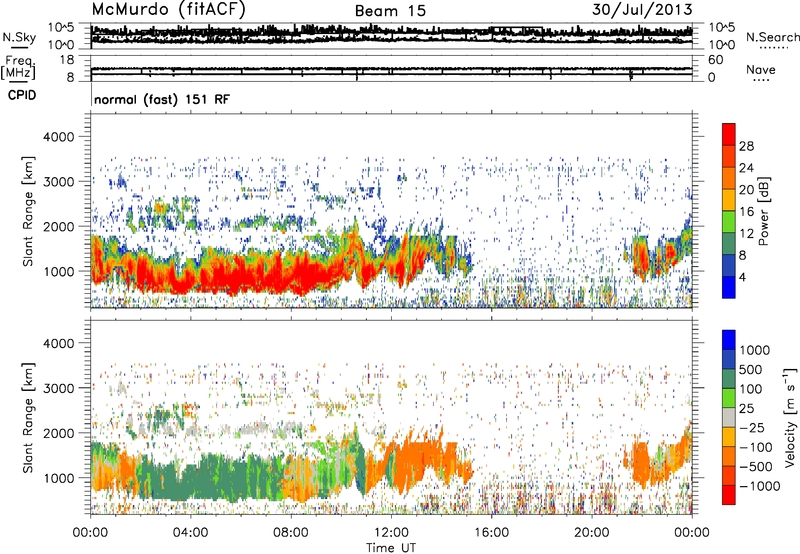This screenshot has height=554, width=800.
Task: Click the 'normal (fast) 151 RF' text
Action: pyautogui.click(x=162, y=99)
